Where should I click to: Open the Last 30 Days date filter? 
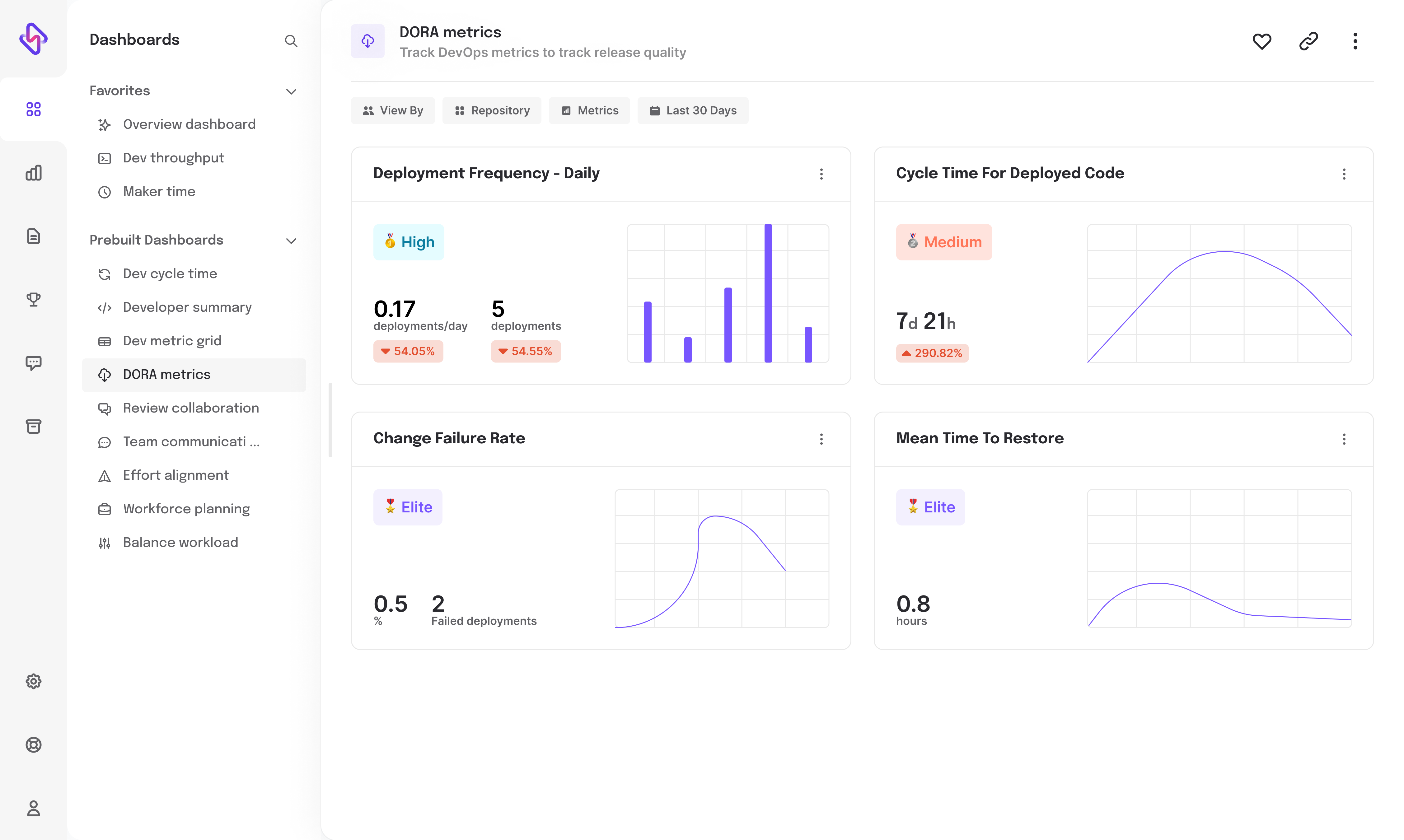pos(693,110)
